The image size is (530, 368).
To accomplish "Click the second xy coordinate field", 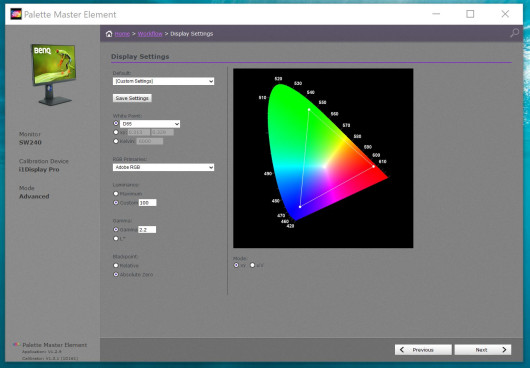I will [x=162, y=132].
